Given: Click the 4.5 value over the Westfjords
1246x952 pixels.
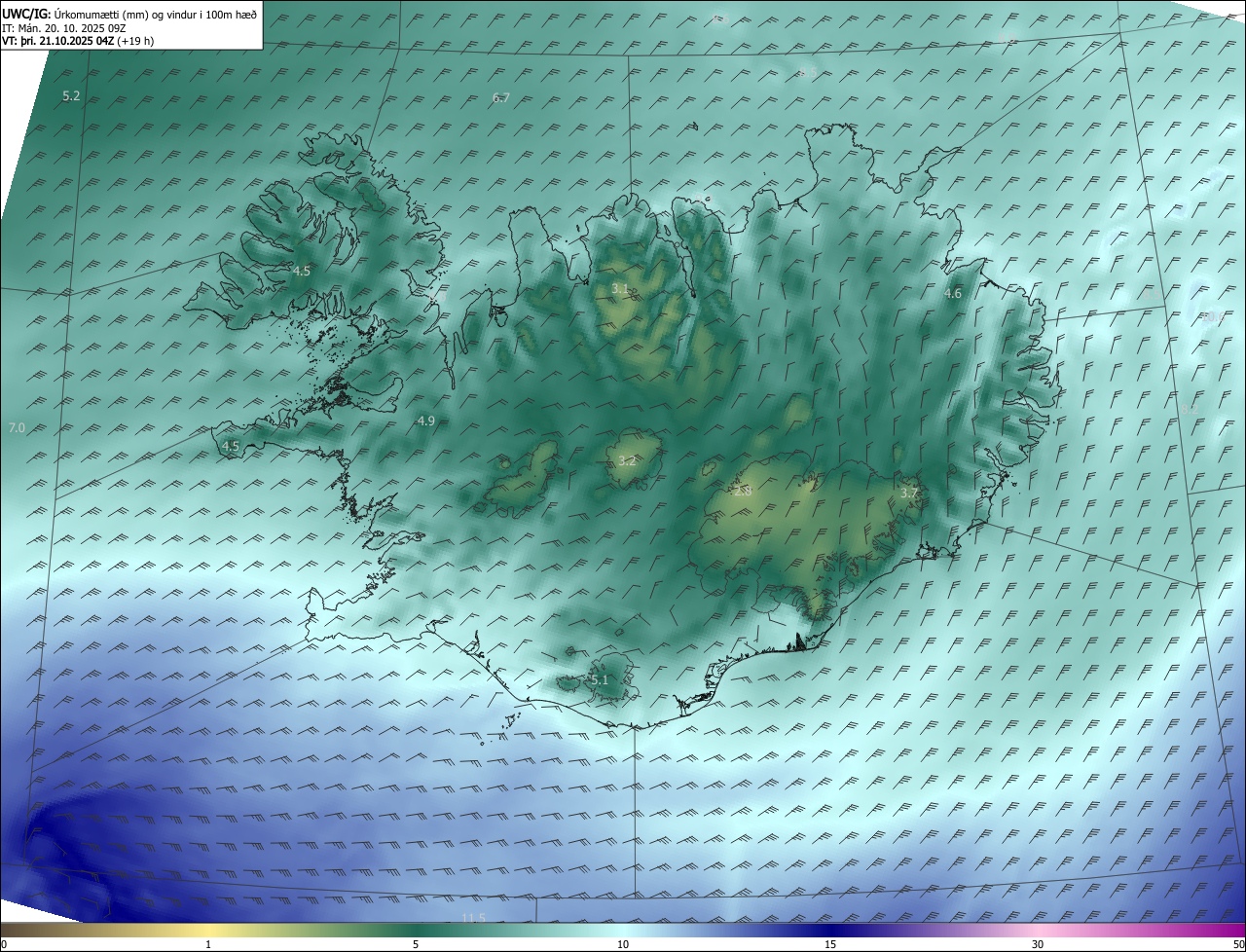Looking at the screenshot, I should [x=302, y=271].
